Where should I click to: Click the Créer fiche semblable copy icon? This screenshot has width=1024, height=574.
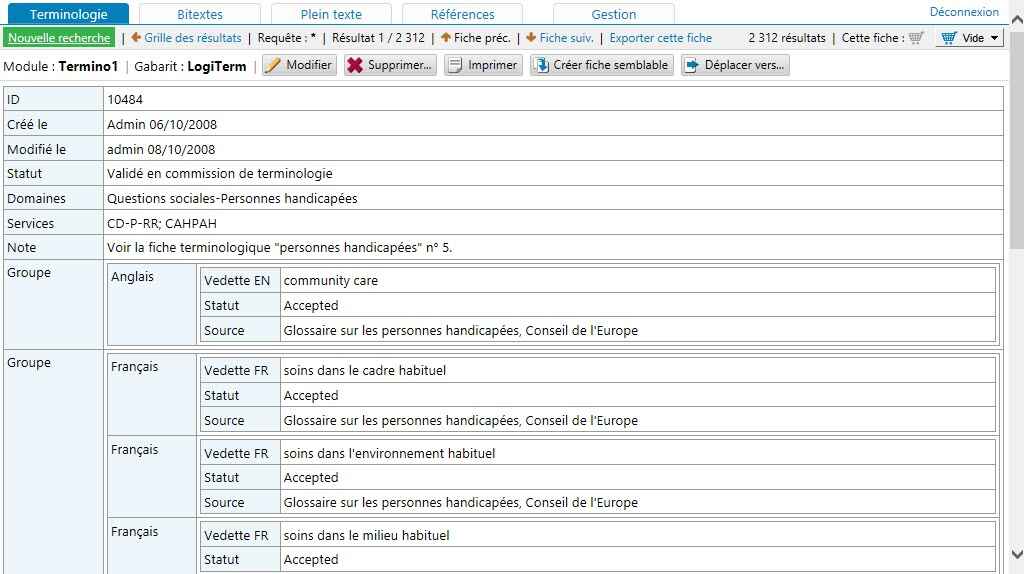tap(541, 65)
